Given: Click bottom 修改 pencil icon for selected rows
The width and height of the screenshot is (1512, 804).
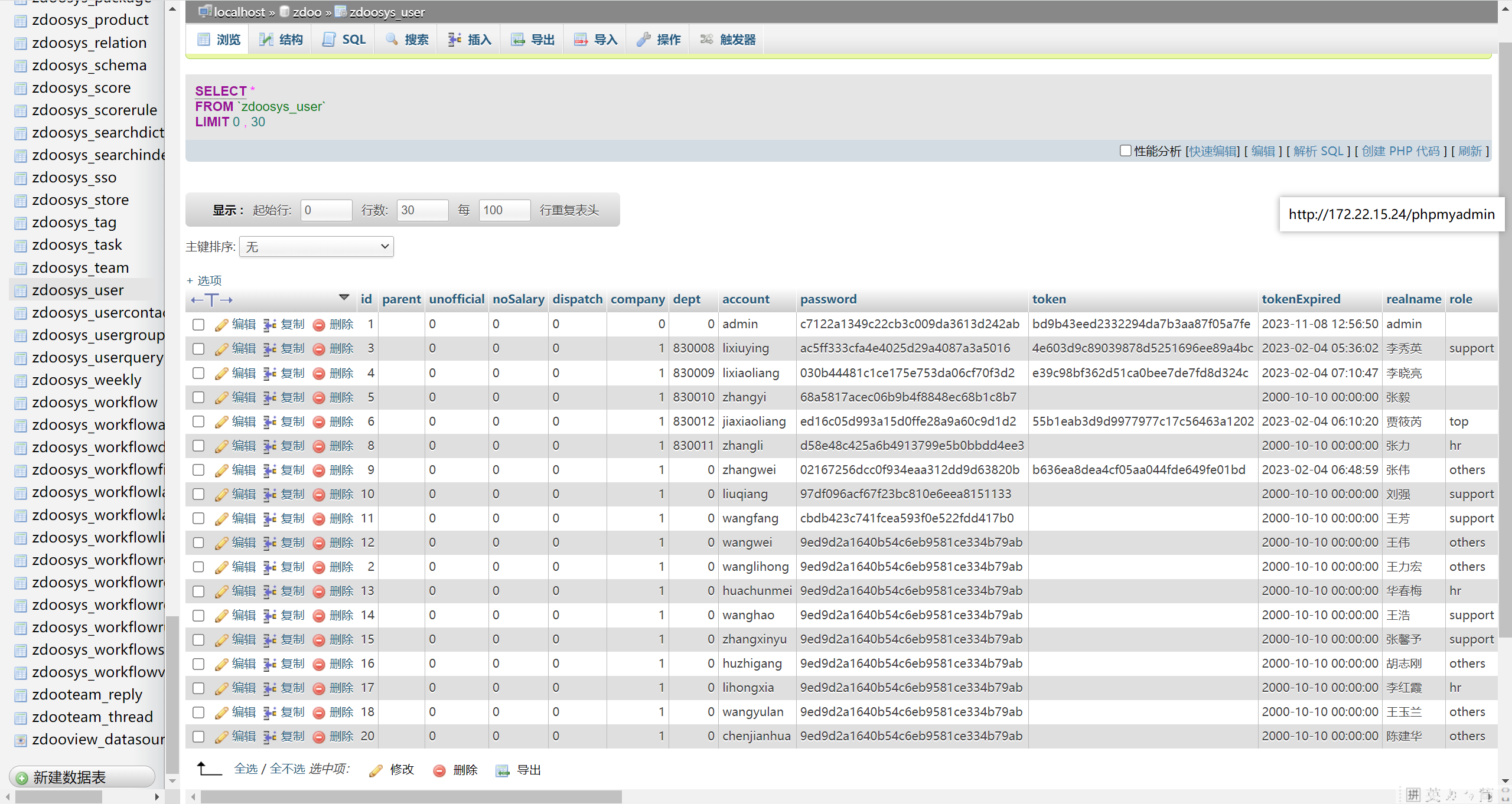Looking at the screenshot, I should 376,771.
